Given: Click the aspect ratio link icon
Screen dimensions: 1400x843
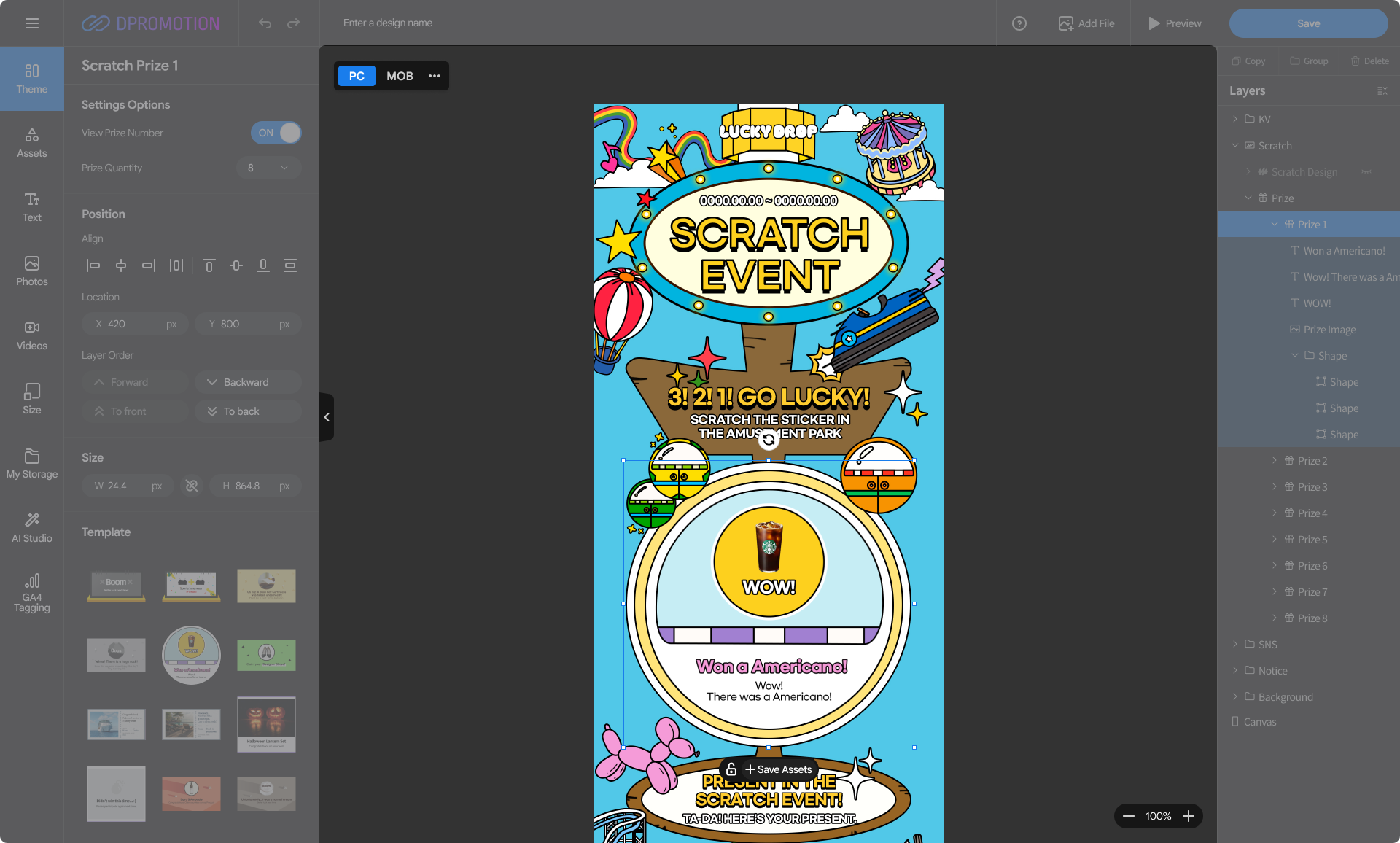Looking at the screenshot, I should [192, 486].
